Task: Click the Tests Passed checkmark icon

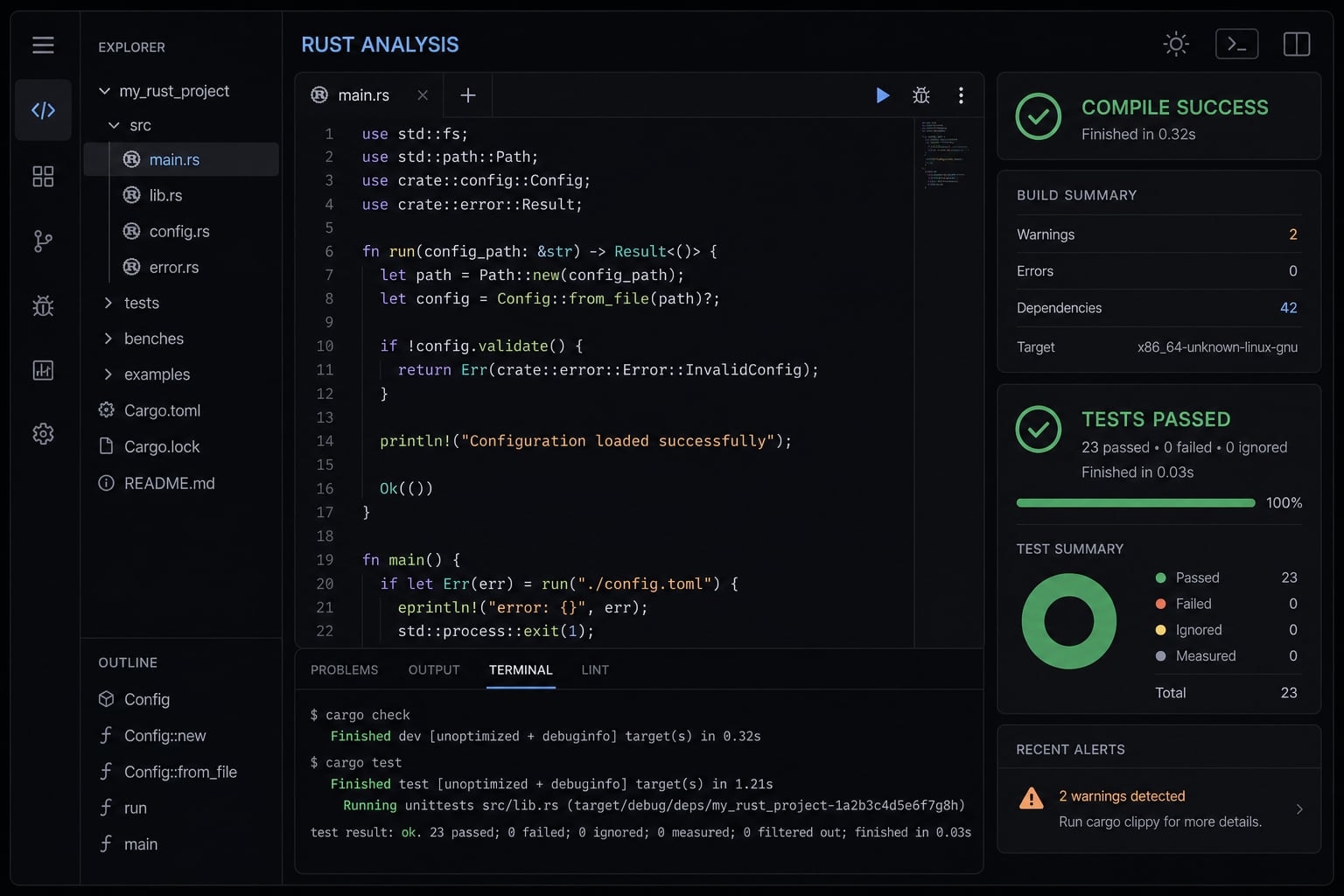Action: [1039, 429]
